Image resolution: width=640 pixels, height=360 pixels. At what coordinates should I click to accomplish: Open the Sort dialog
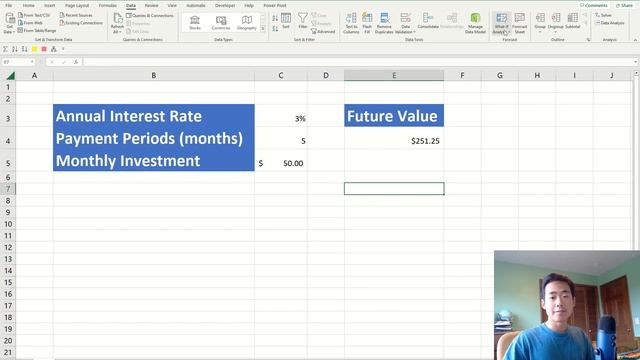(286, 21)
